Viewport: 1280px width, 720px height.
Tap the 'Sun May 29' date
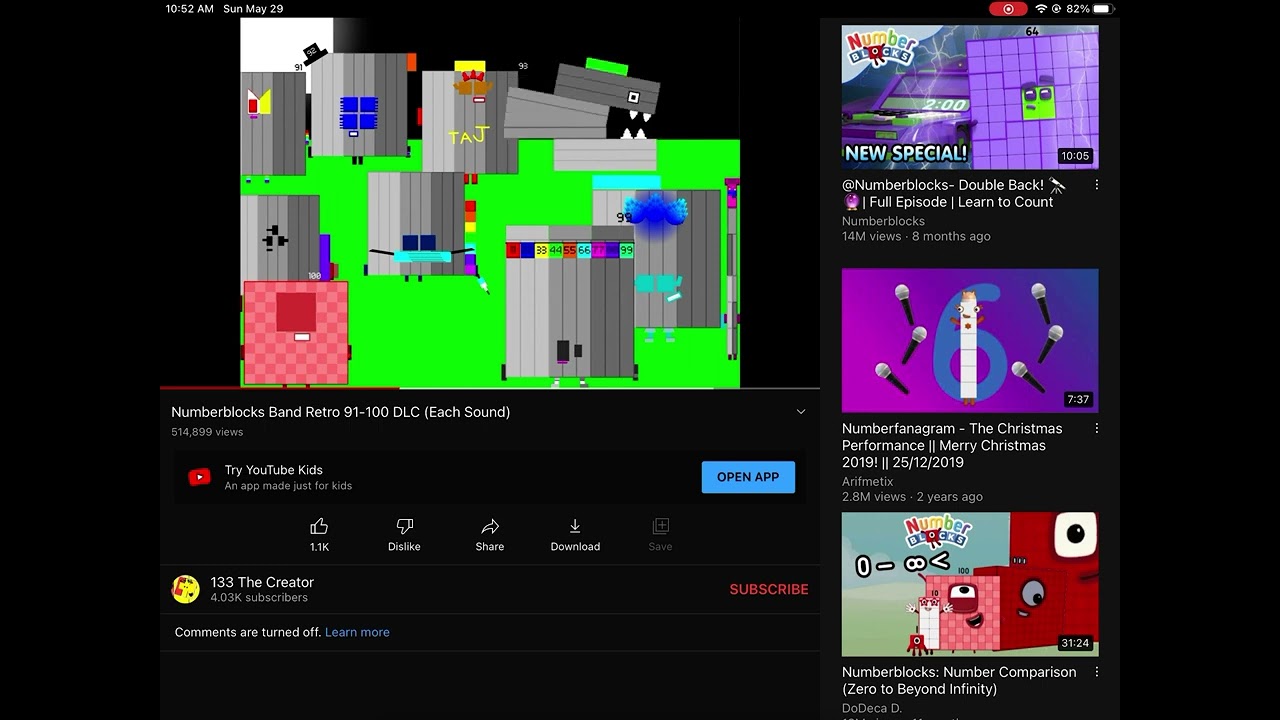coord(253,9)
